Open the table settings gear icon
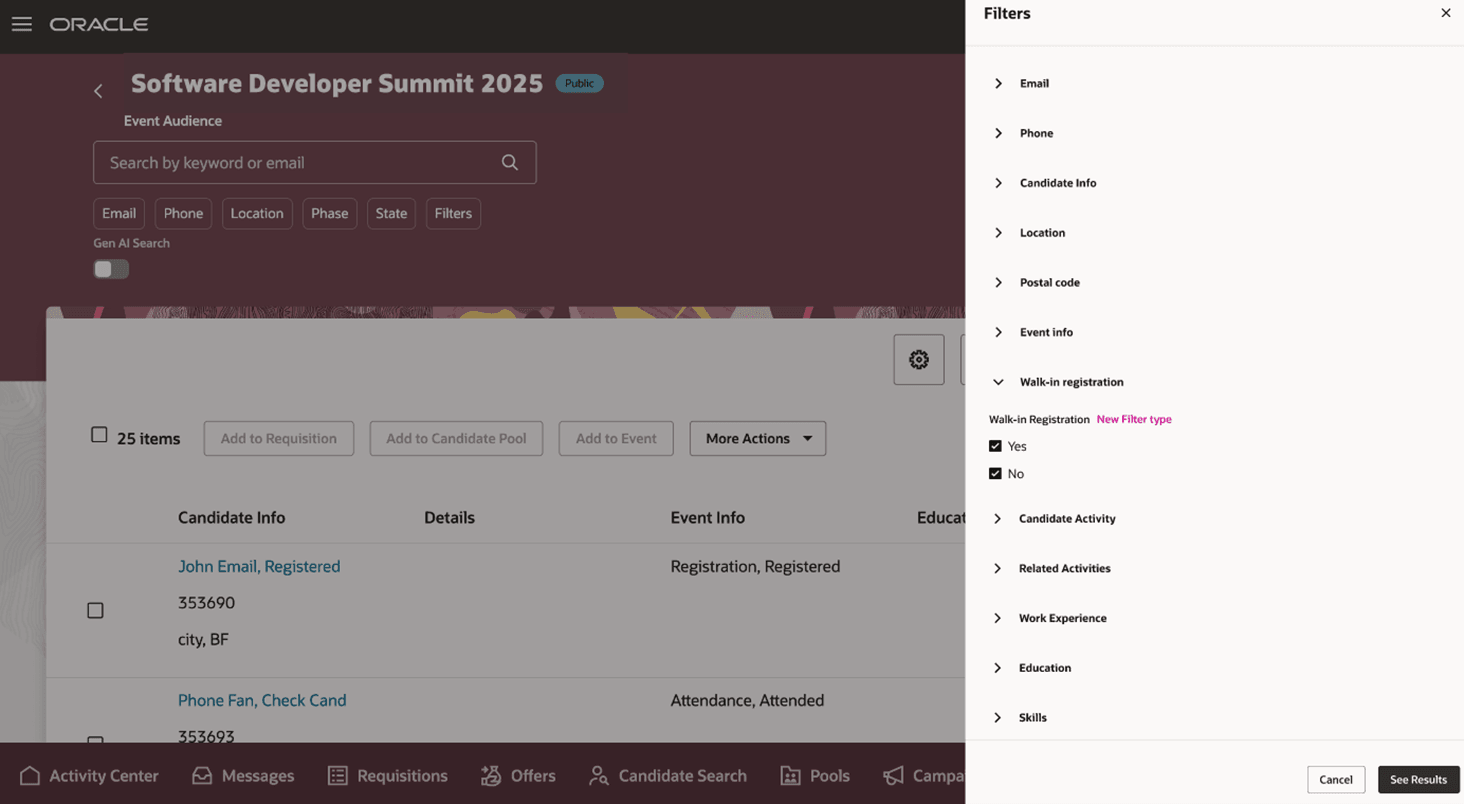This screenshot has height=804, width=1464. point(918,359)
